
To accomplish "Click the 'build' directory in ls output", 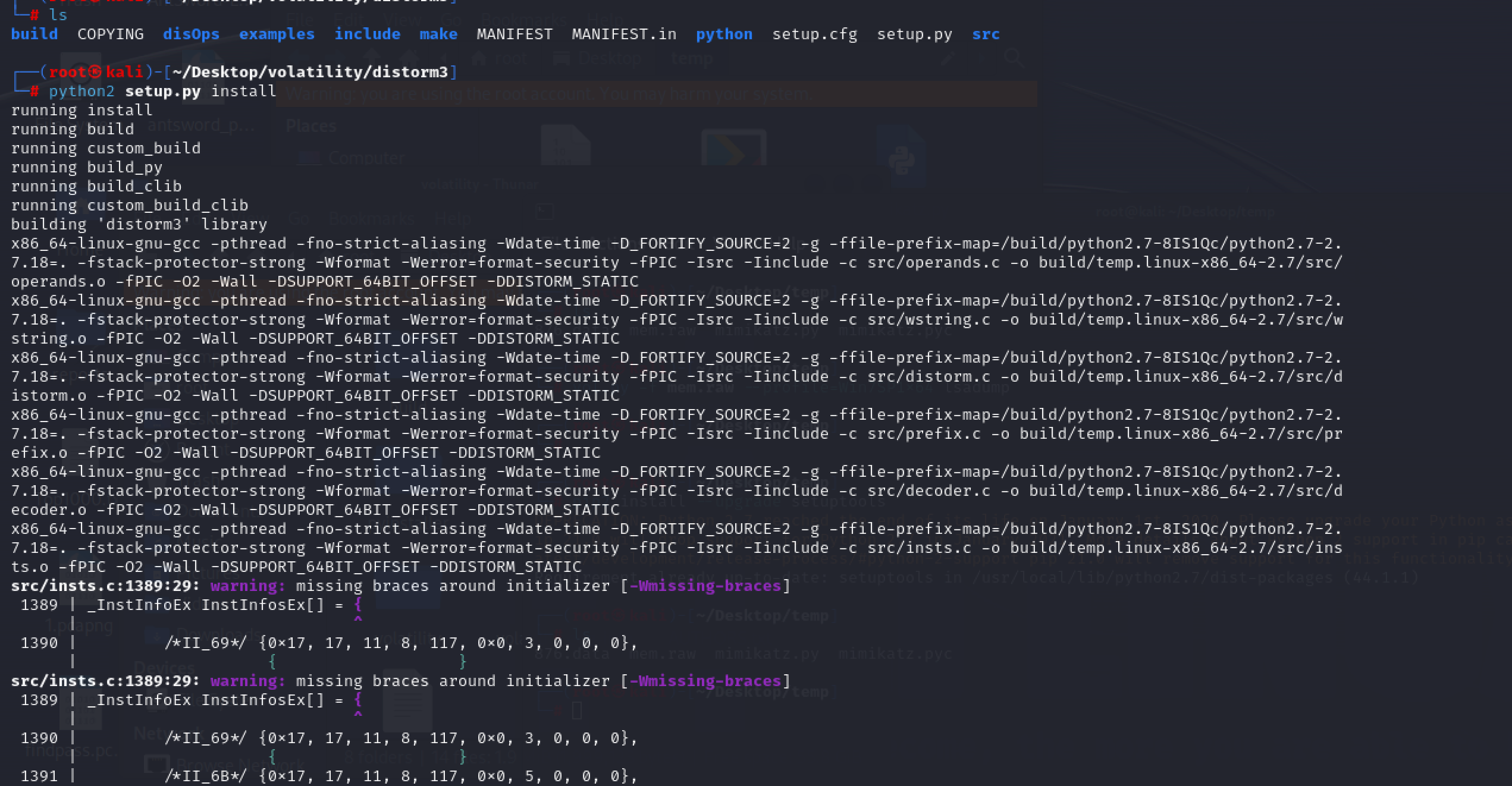I will [x=34, y=34].
